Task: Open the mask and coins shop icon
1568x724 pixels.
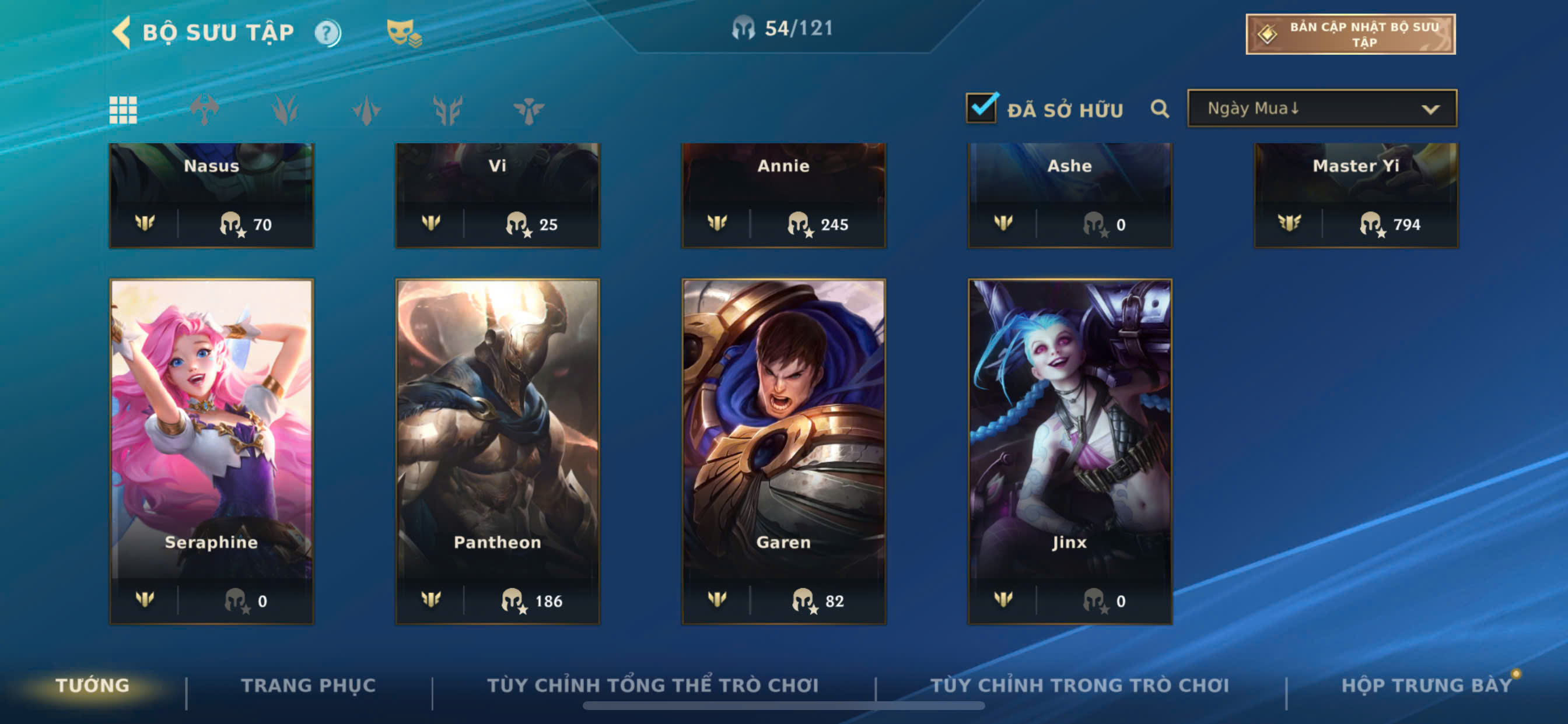Action: pos(404,33)
